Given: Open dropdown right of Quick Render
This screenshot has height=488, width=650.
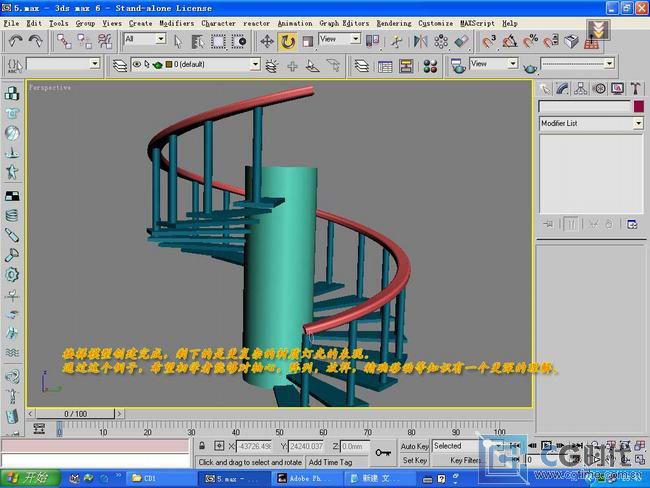Looking at the screenshot, I should pyautogui.click(x=577, y=64).
